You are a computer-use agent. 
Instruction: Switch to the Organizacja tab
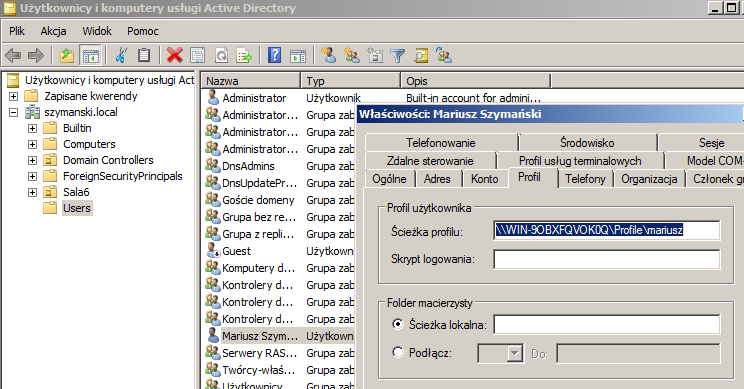649,179
